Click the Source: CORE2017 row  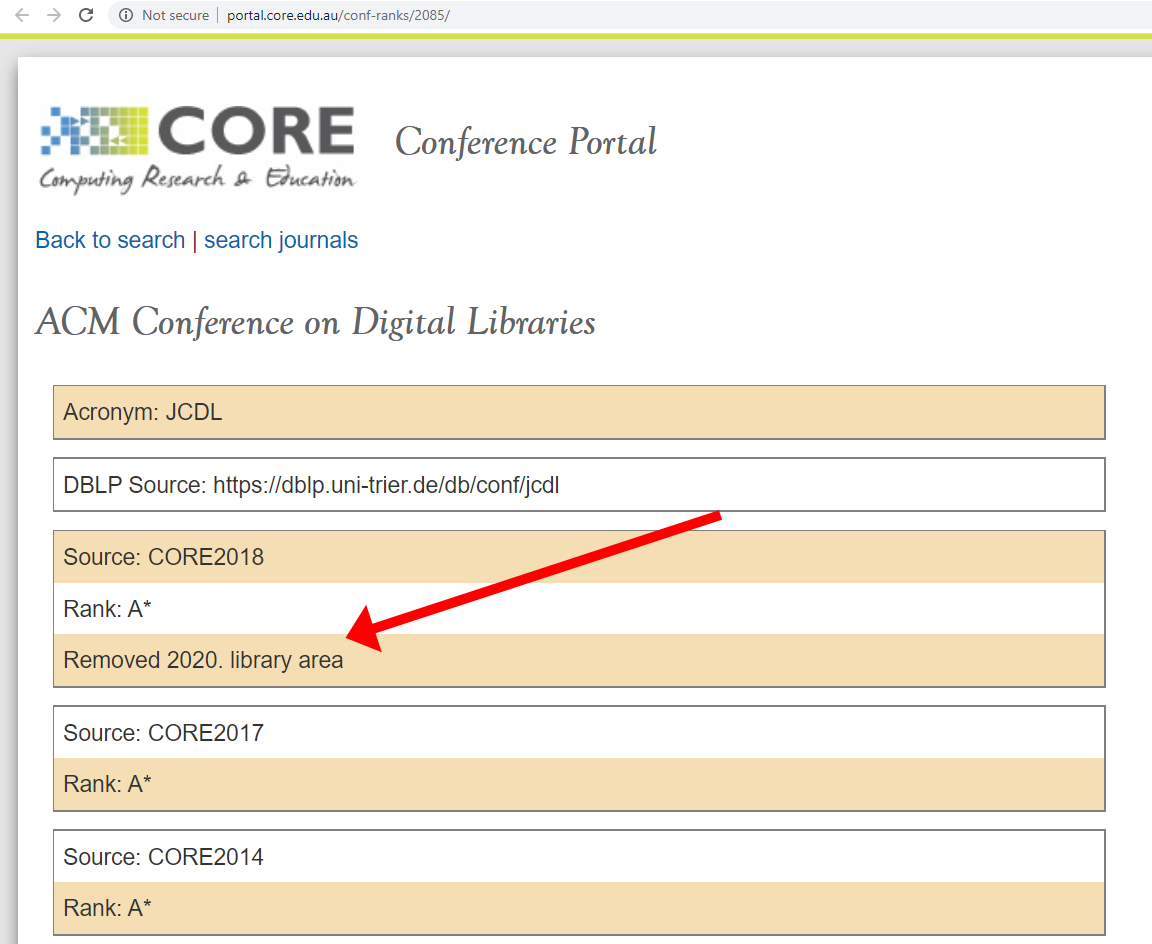pyautogui.click(x=579, y=732)
